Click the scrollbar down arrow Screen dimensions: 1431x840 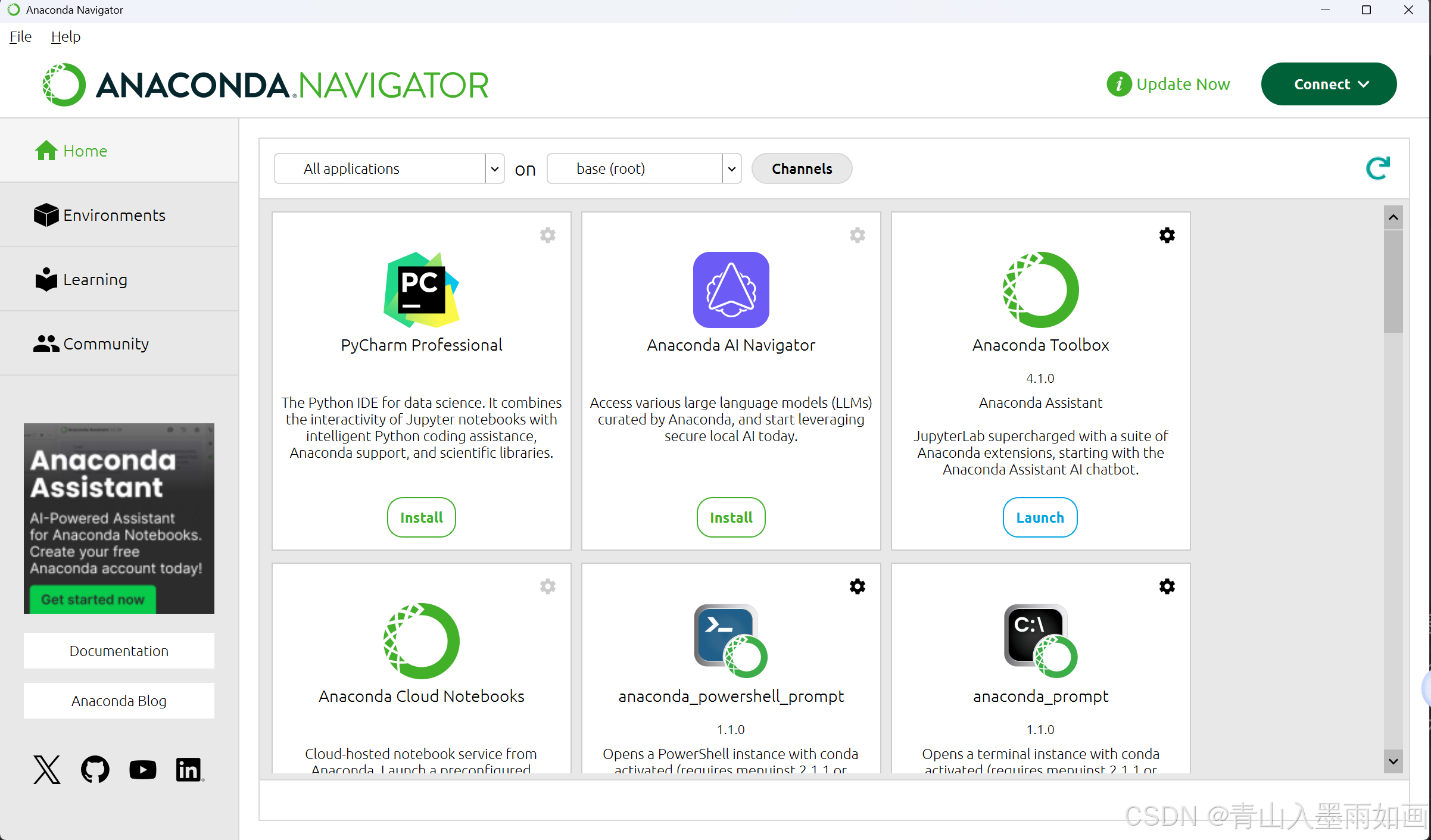[1393, 761]
